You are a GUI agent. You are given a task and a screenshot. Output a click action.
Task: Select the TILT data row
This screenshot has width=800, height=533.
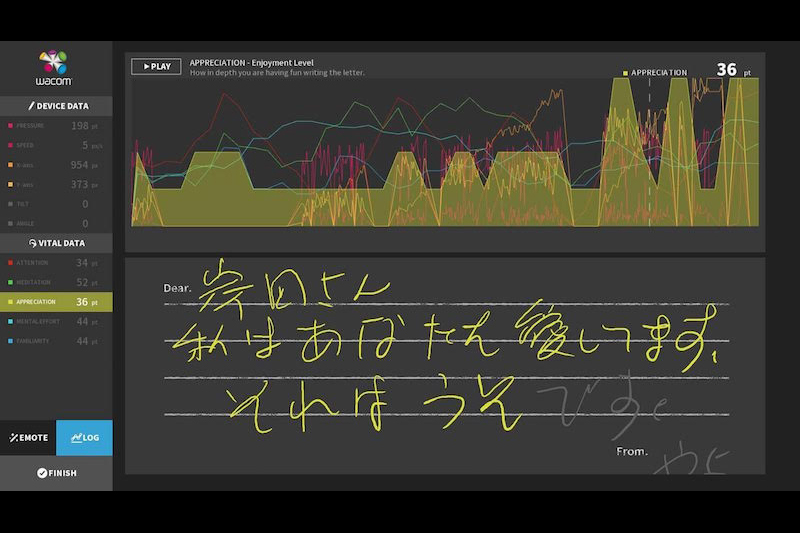pos(56,204)
